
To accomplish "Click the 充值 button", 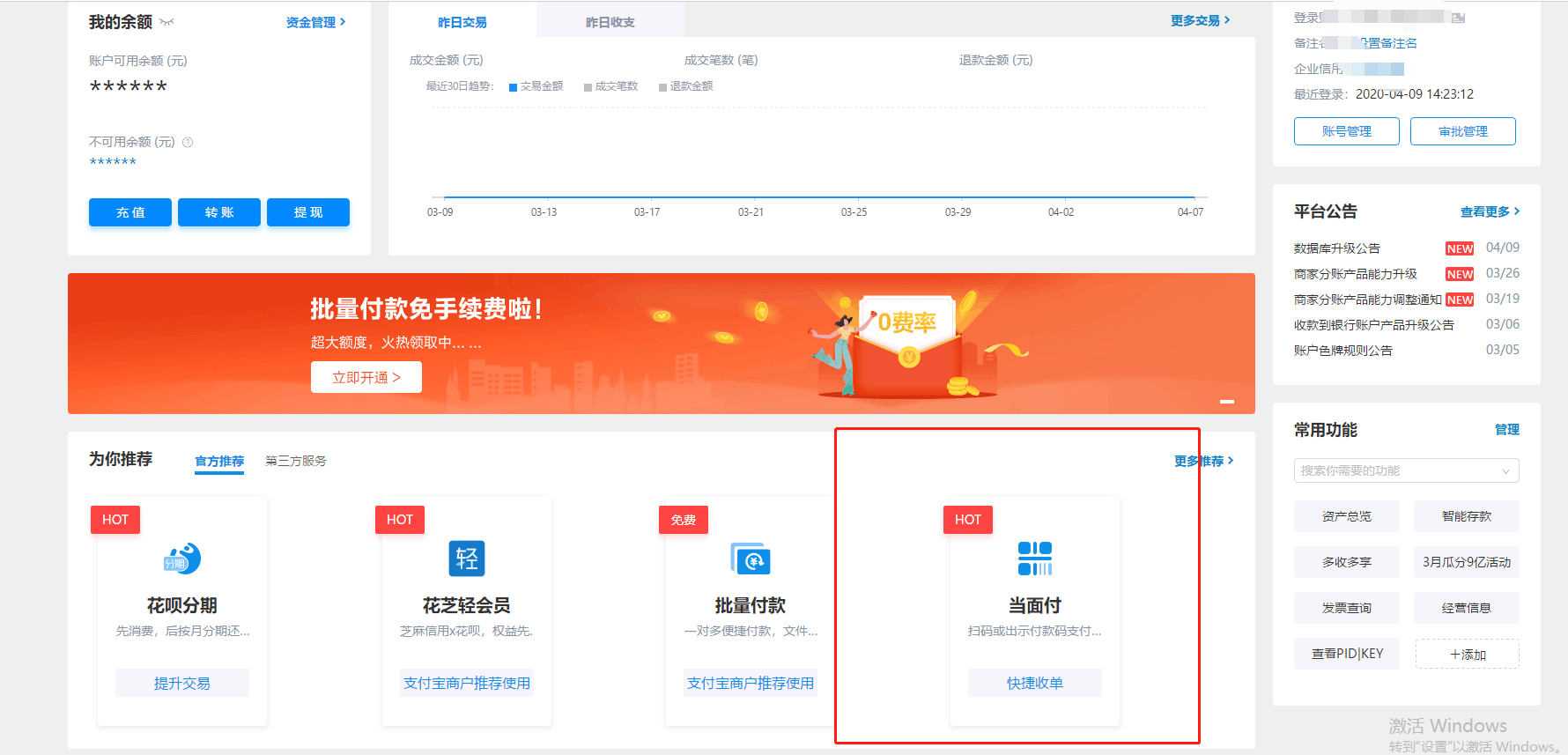I will pos(130,212).
